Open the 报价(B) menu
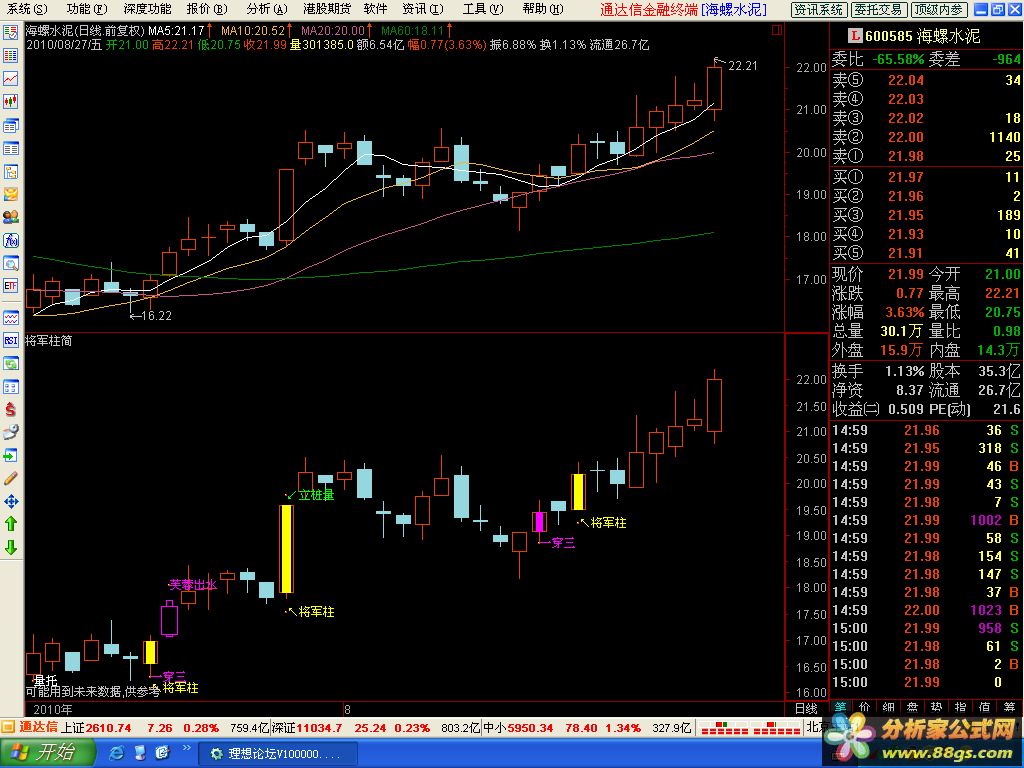Image resolution: width=1024 pixels, height=768 pixels. coord(207,9)
